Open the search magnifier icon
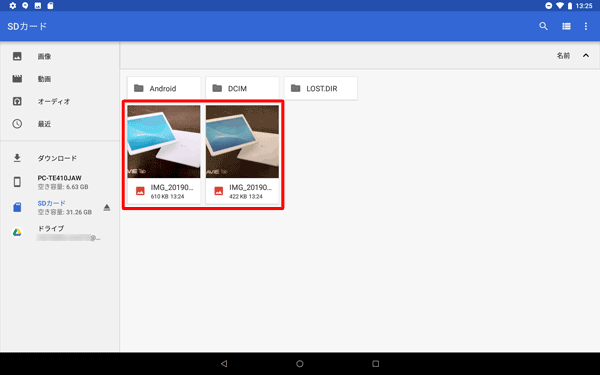 point(543,26)
